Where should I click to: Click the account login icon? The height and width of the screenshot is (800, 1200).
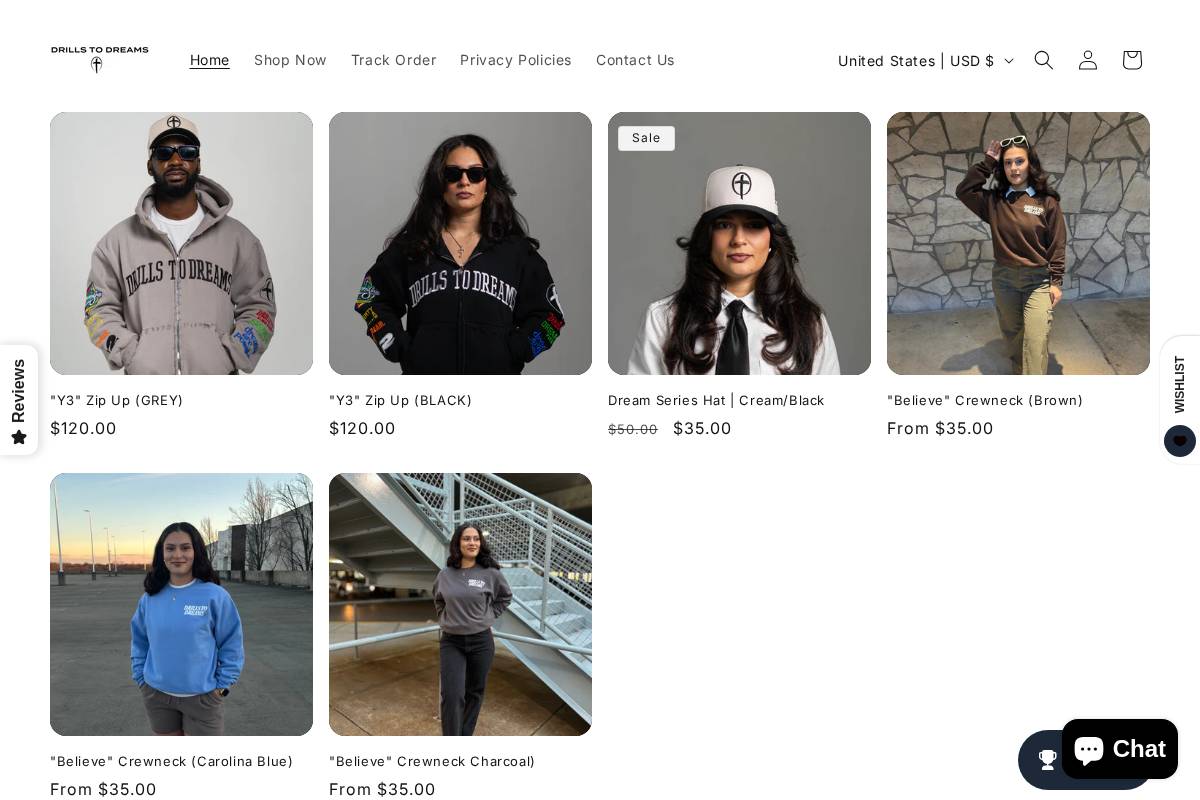pyautogui.click(x=1087, y=60)
